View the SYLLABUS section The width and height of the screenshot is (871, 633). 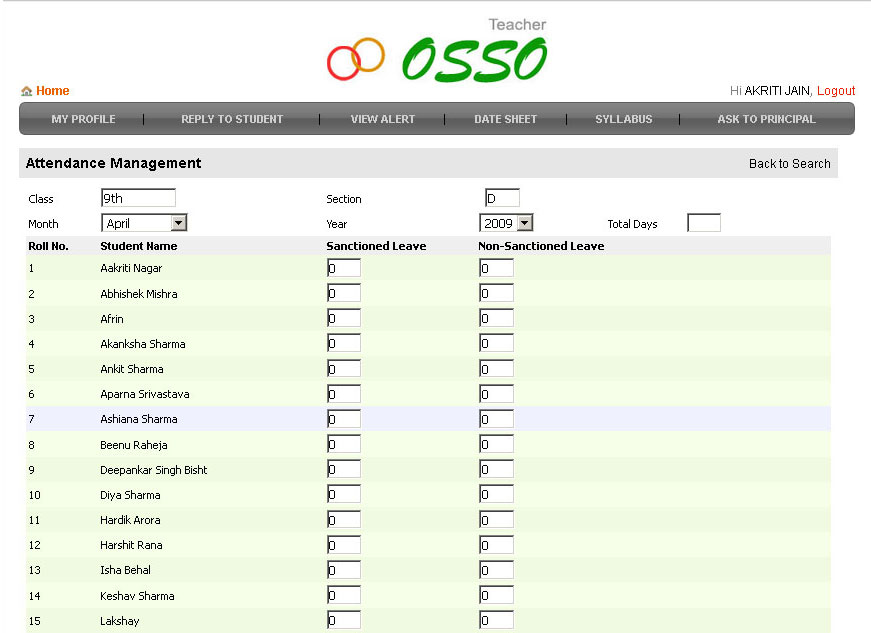(x=623, y=118)
